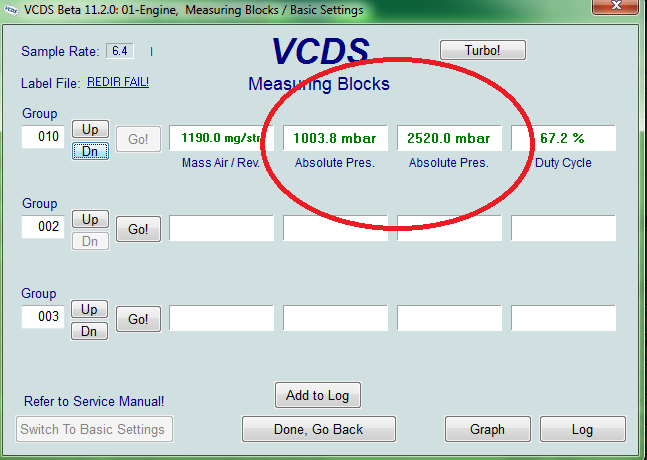Click the Sample Rate value field
Image resolution: width=647 pixels, height=460 pixels.
click(121, 50)
